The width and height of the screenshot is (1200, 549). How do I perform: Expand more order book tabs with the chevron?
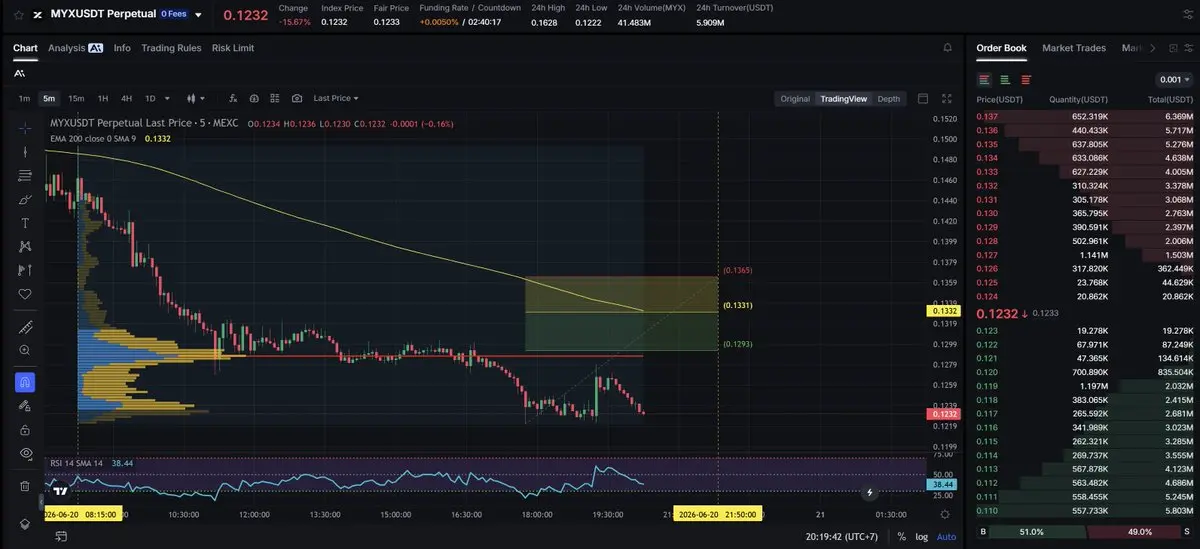point(1152,47)
